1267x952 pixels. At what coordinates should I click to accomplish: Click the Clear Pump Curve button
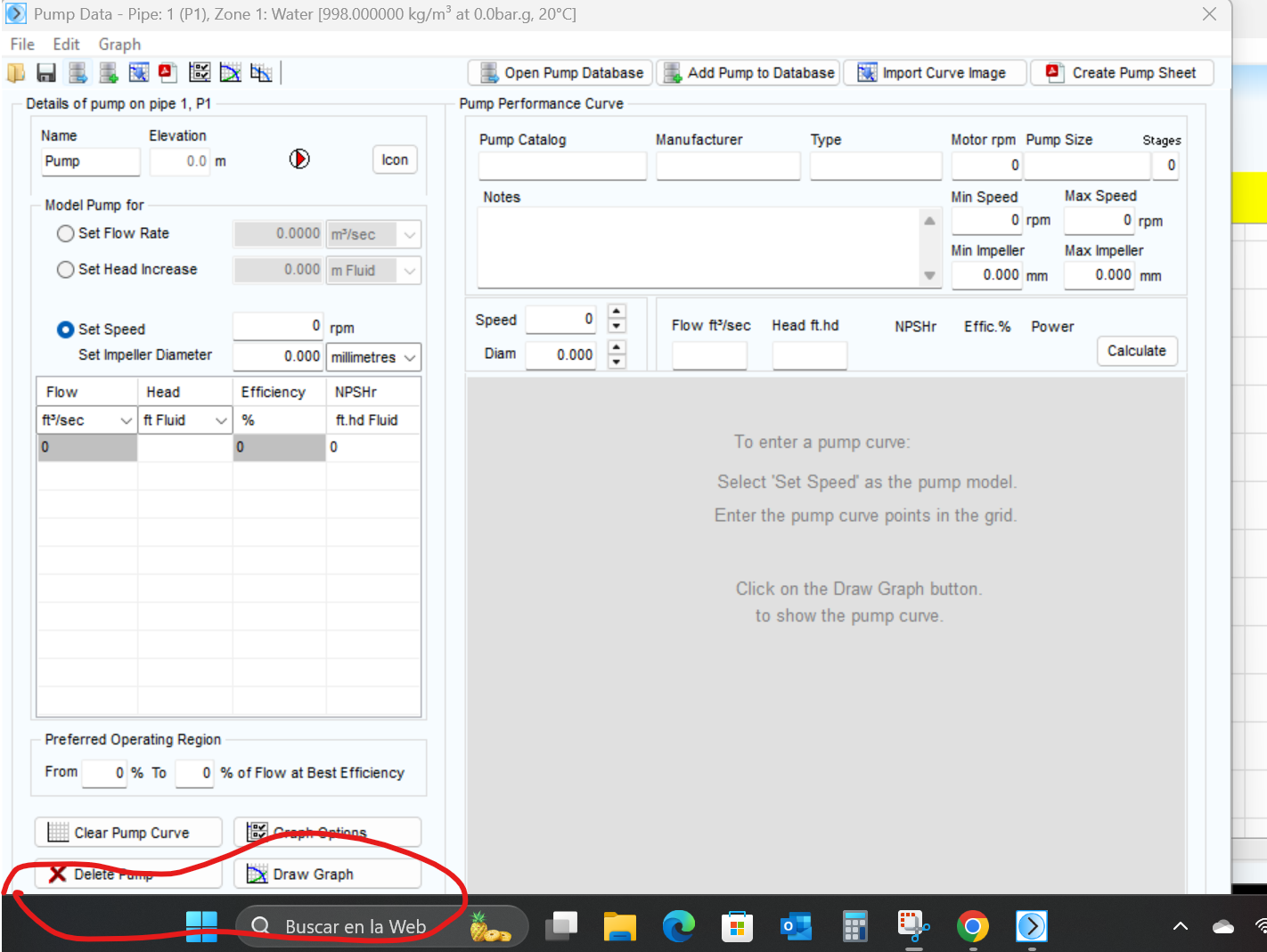pos(128,833)
